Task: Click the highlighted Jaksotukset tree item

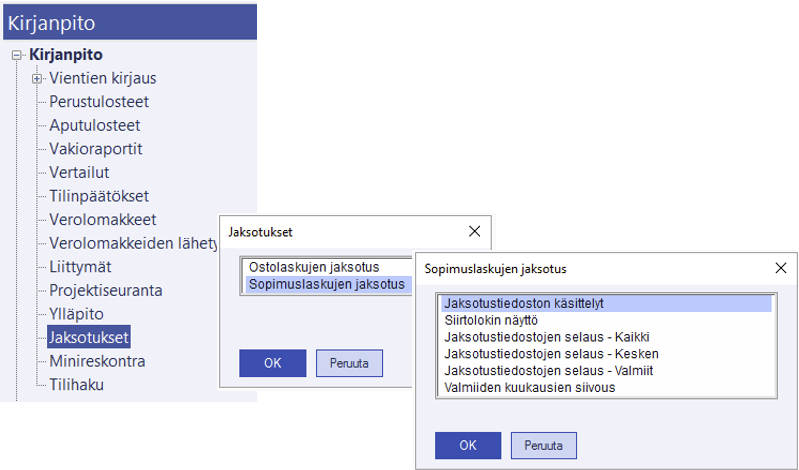Action: (89, 337)
